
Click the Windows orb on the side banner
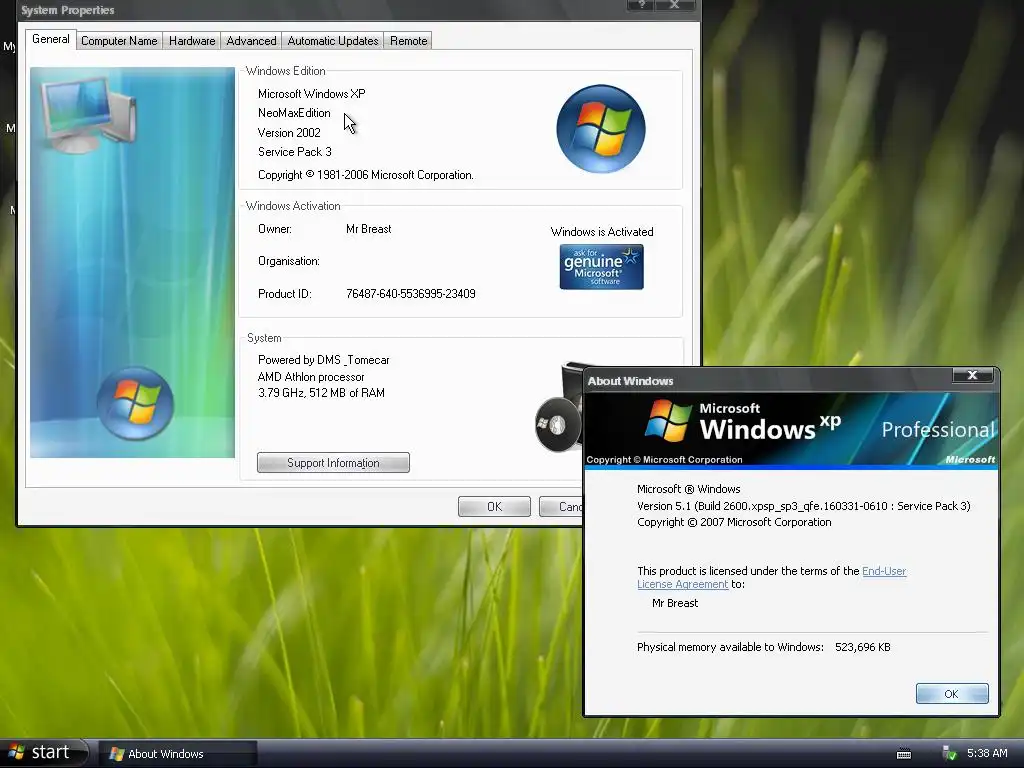(x=135, y=403)
